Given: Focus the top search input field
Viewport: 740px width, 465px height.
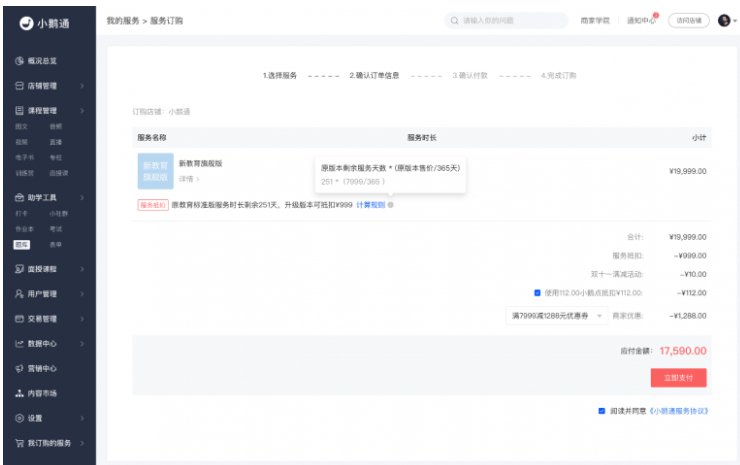Looking at the screenshot, I should [506, 21].
